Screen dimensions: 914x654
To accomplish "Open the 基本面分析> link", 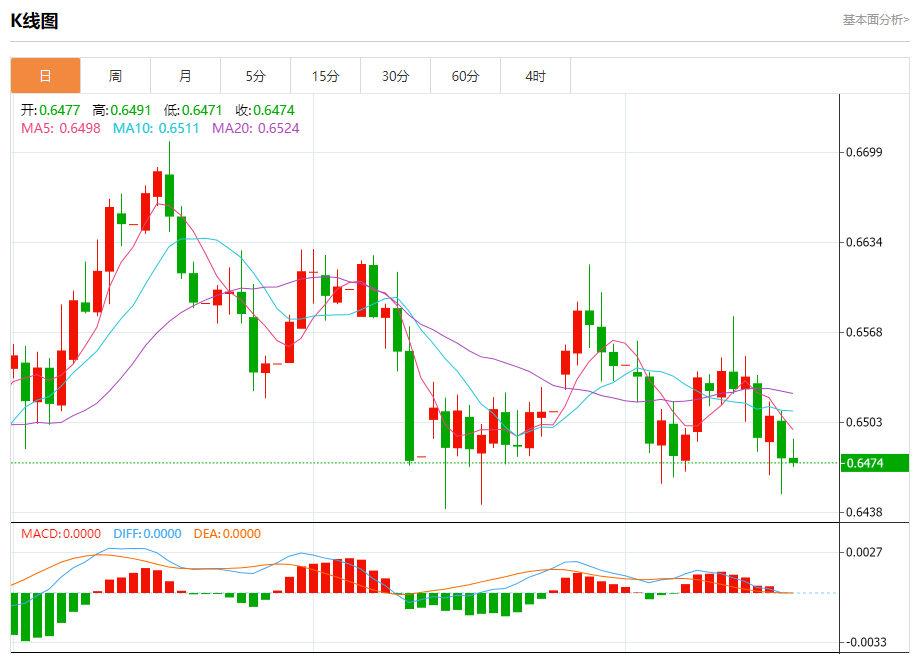I will (x=876, y=20).
